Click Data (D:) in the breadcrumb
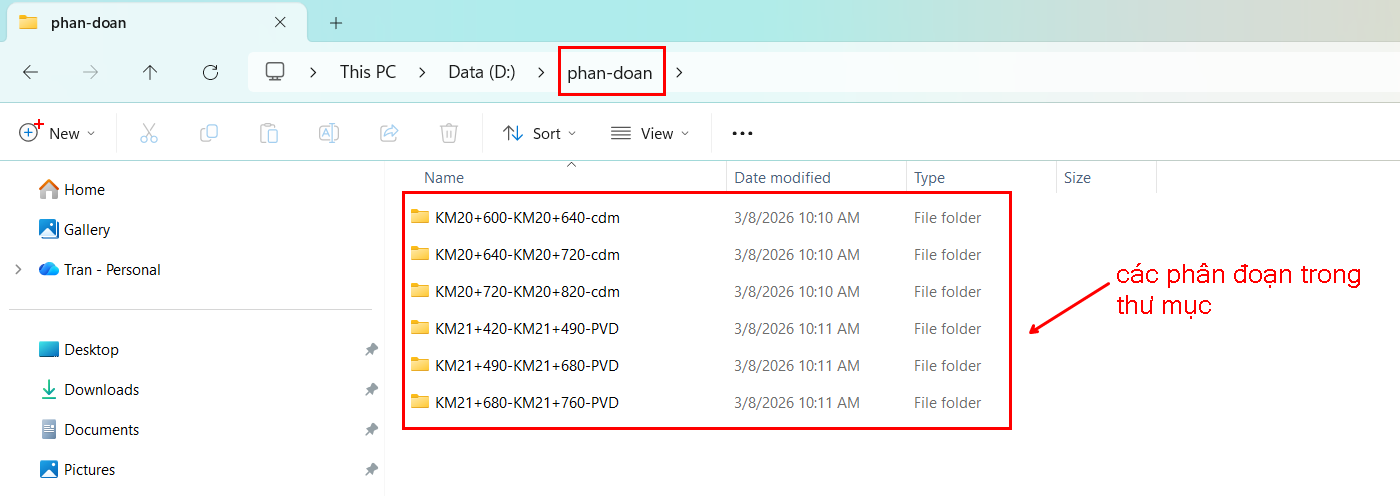 click(481, 72)
